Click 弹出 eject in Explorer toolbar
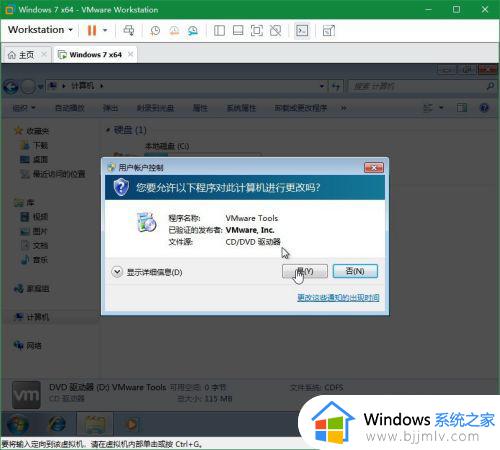 coord(110,108)
